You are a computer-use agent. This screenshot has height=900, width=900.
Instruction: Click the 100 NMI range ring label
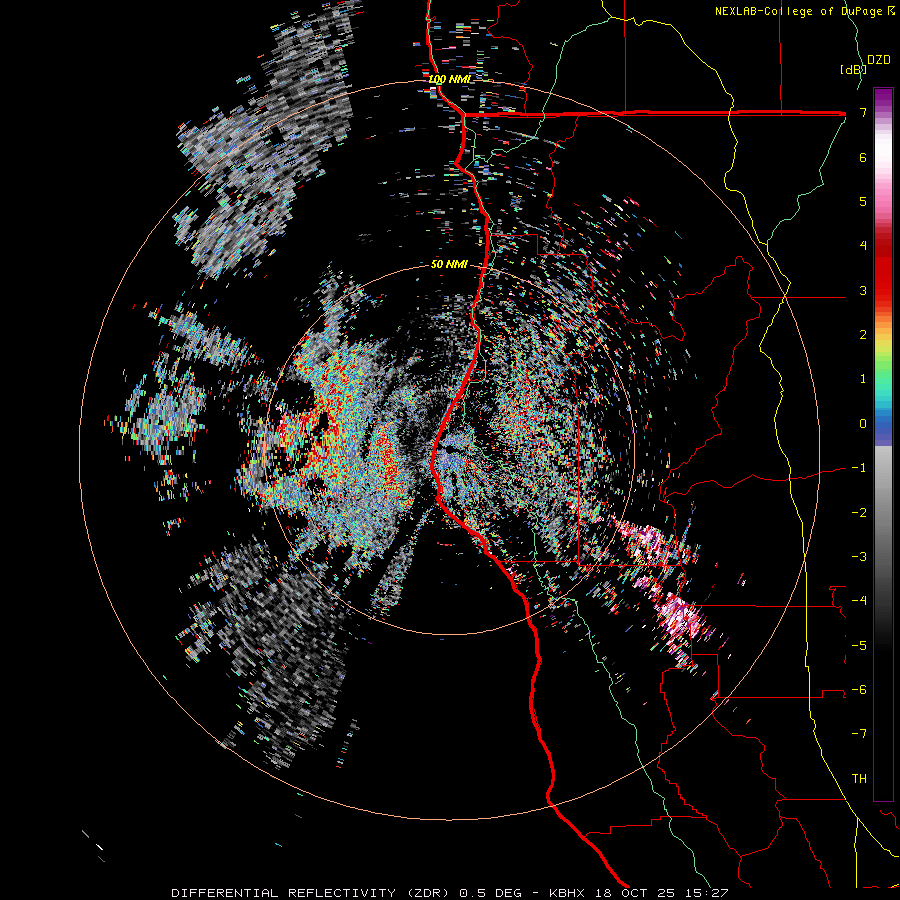[449, 79]
